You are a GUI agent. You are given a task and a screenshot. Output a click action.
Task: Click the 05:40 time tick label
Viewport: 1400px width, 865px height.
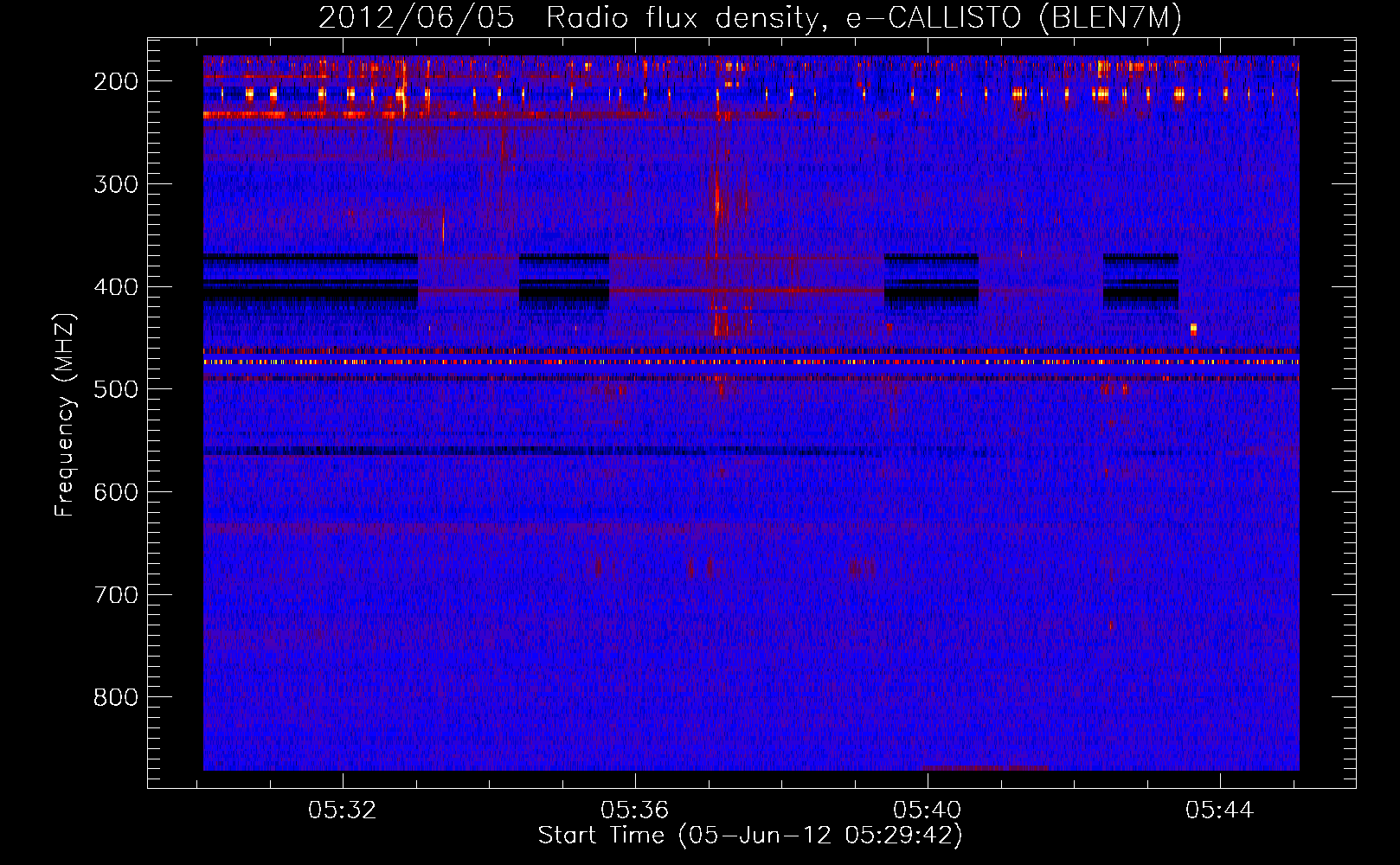click(928, 811)
